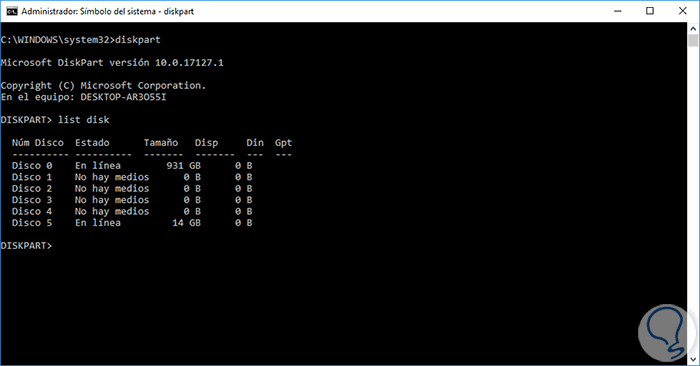The height and width of the screenshot is (366, 700).
Task: Click the scrollbar up arrow
Action: (x=693, y=29)
